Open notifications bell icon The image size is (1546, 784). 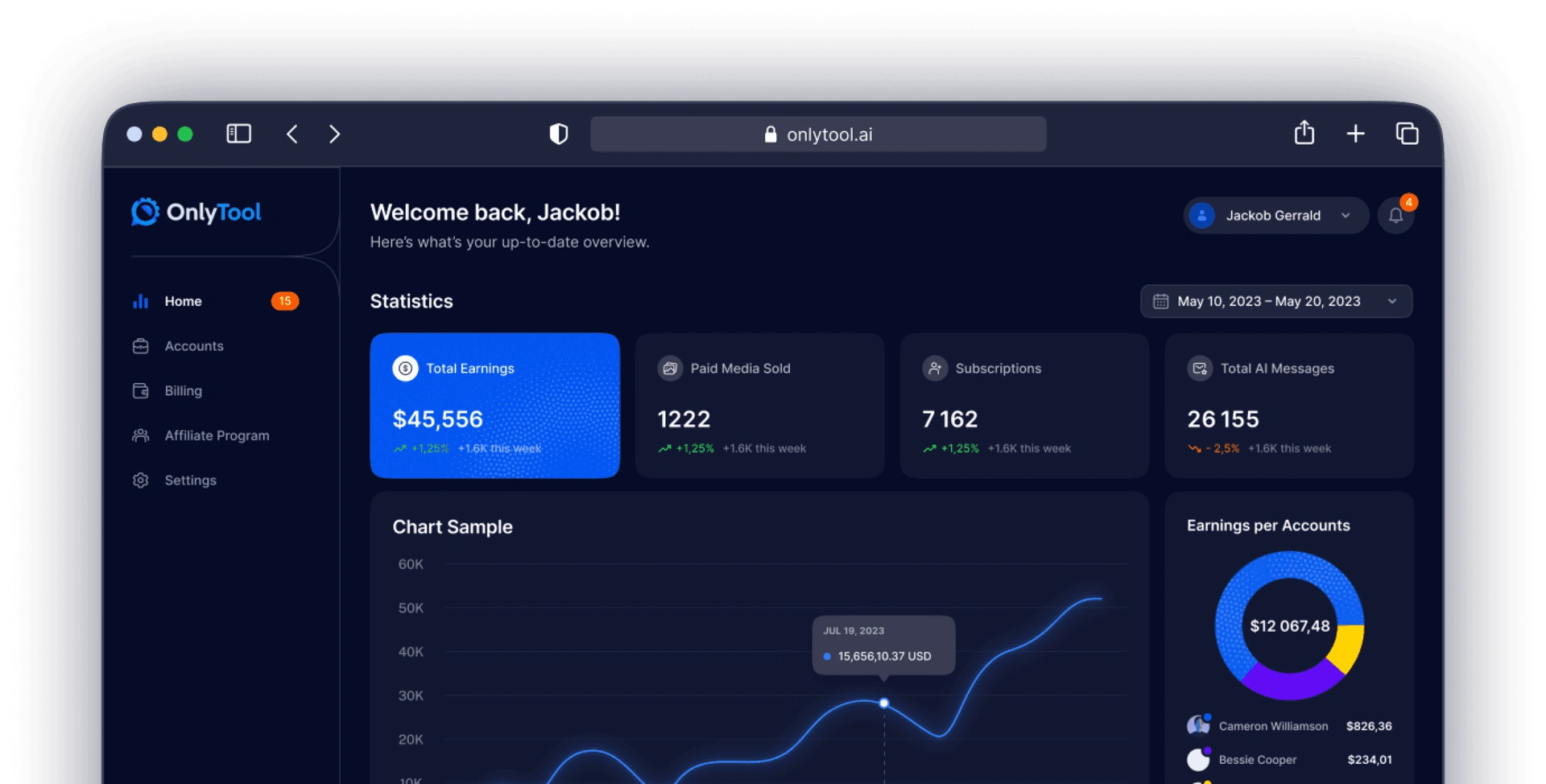tap(1395, 216)
